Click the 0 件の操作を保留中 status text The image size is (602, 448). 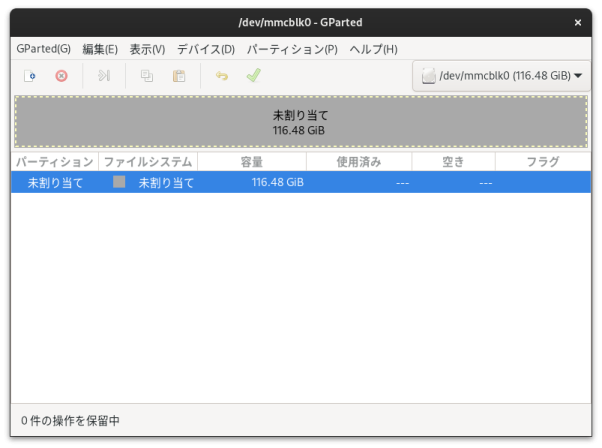click(x=70, y=420)
